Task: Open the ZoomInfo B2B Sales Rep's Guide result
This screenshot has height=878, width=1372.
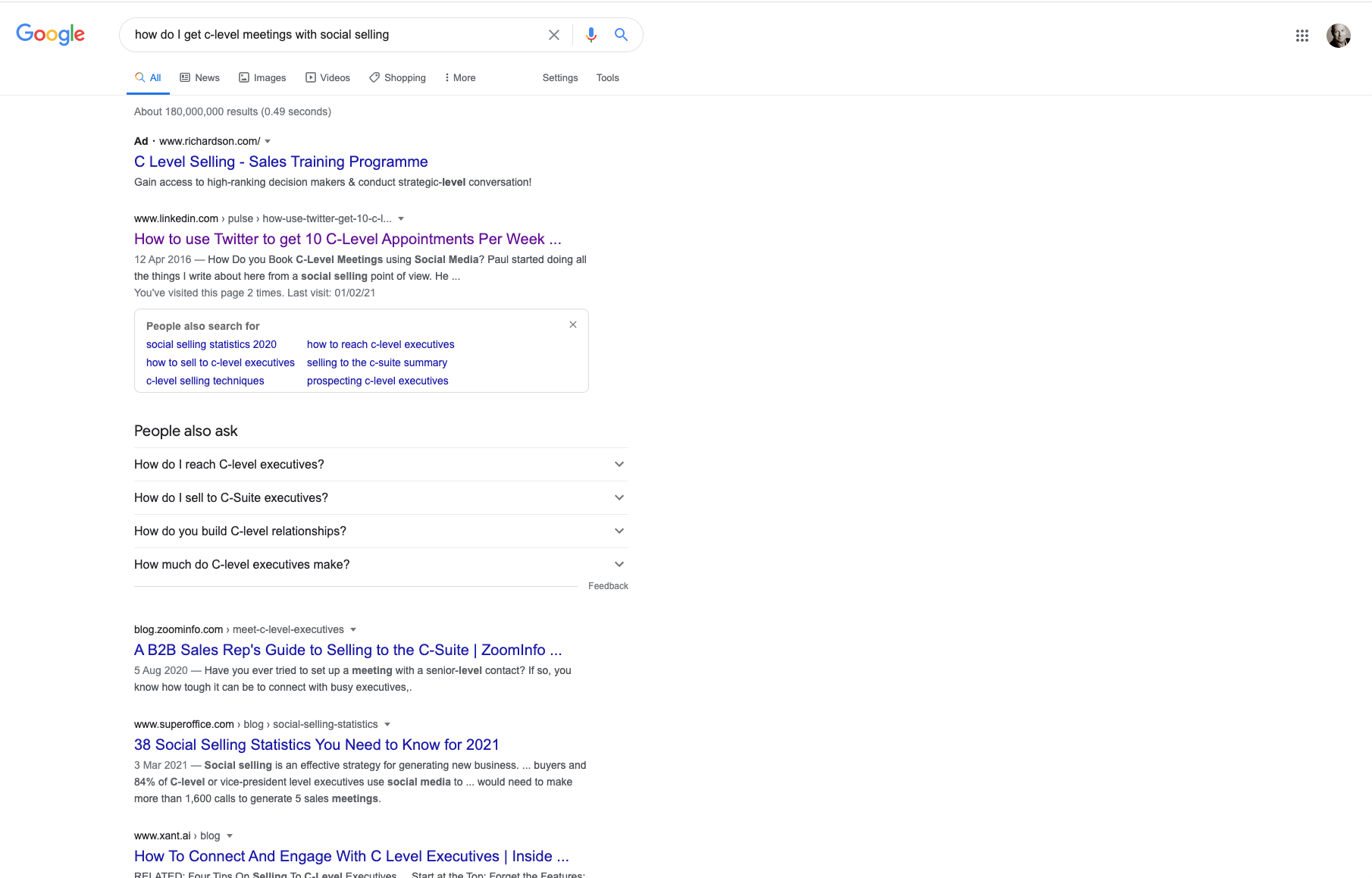Action: point(348,650)
